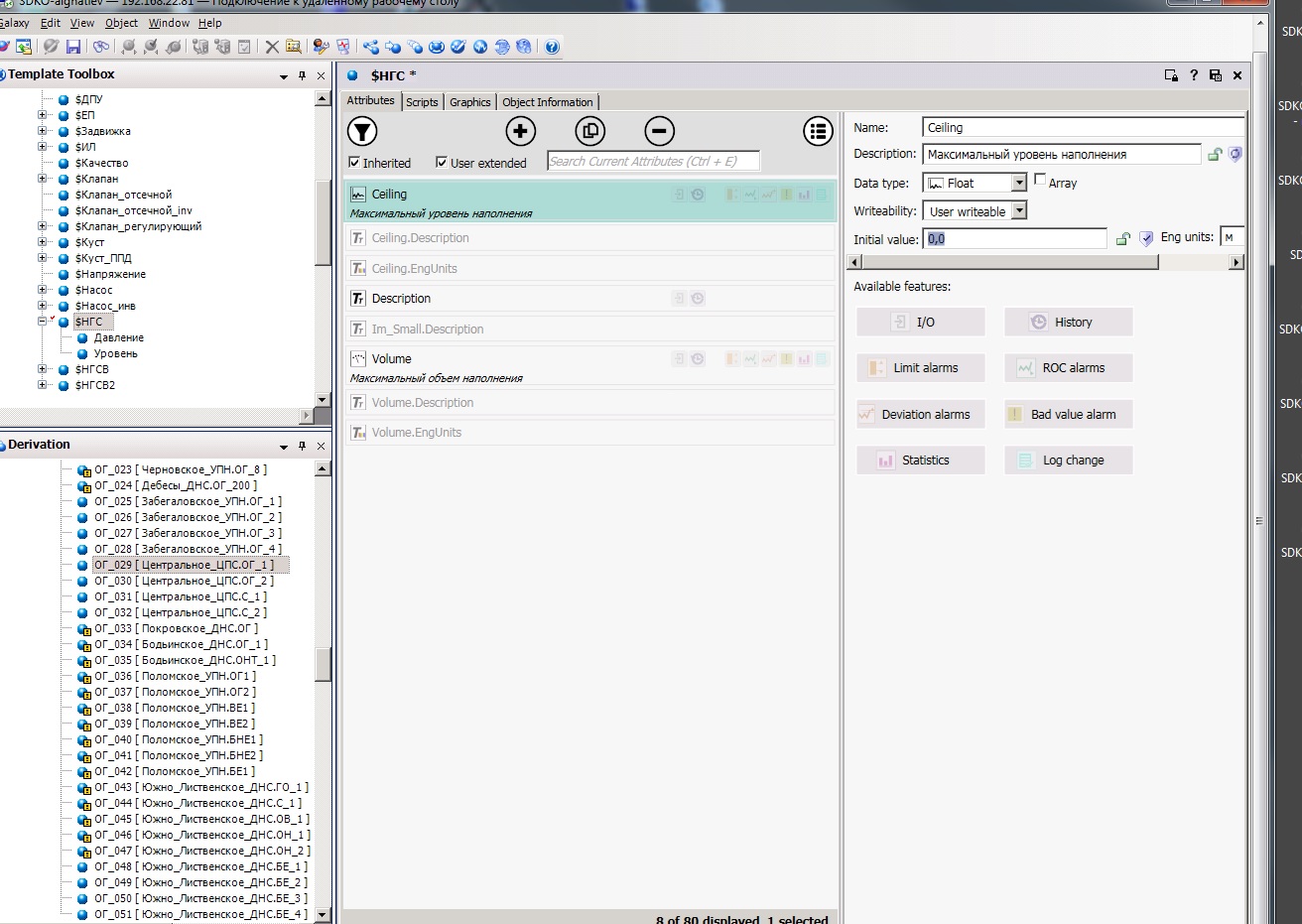Open the Object menu

(121, 23)
